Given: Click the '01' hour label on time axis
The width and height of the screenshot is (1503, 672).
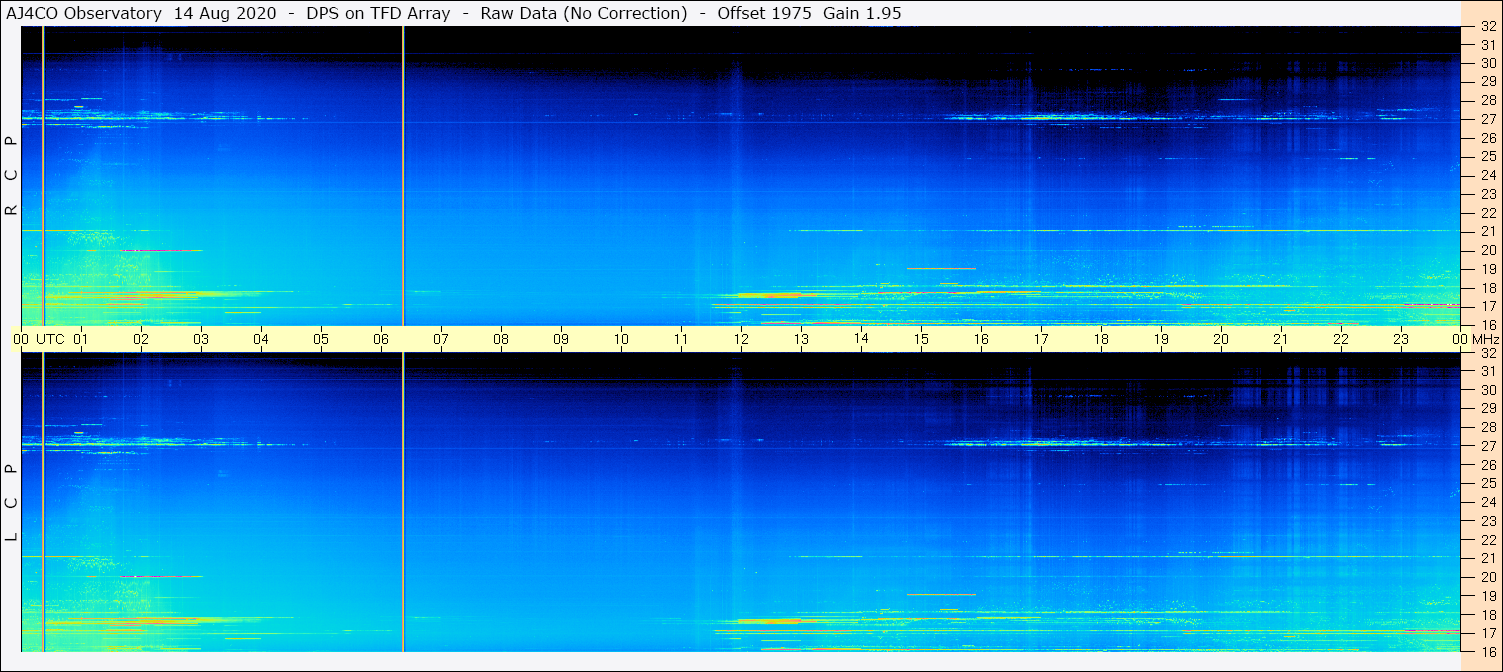Looking at the screenshot, I should point(81,339).
